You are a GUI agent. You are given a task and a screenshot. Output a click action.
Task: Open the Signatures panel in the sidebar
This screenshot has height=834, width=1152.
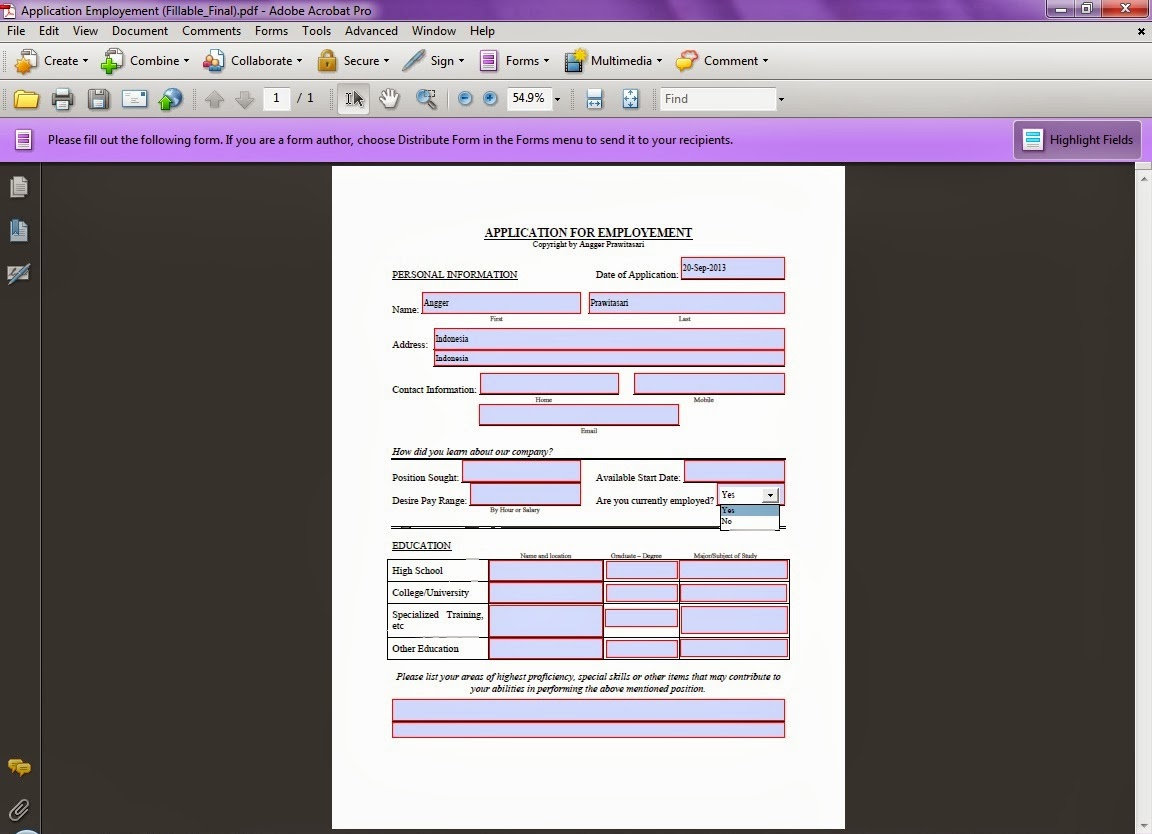(19, 274)
